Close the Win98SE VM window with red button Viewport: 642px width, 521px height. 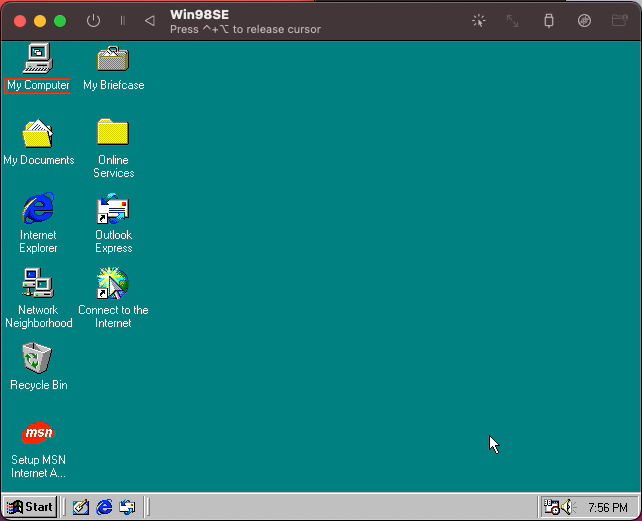click(20, 21)
